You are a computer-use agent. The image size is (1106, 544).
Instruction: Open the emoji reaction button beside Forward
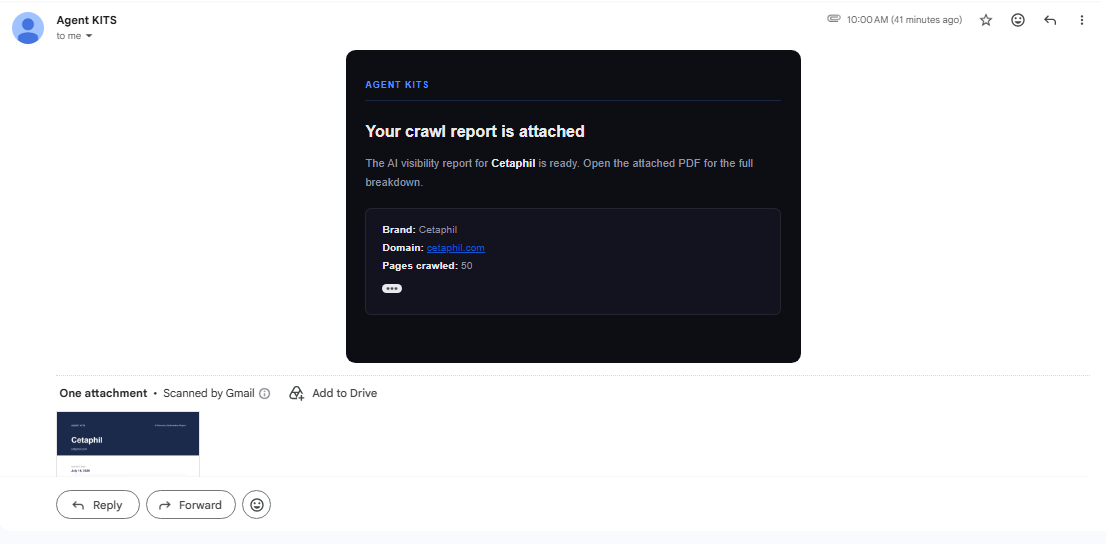point(257,504)
